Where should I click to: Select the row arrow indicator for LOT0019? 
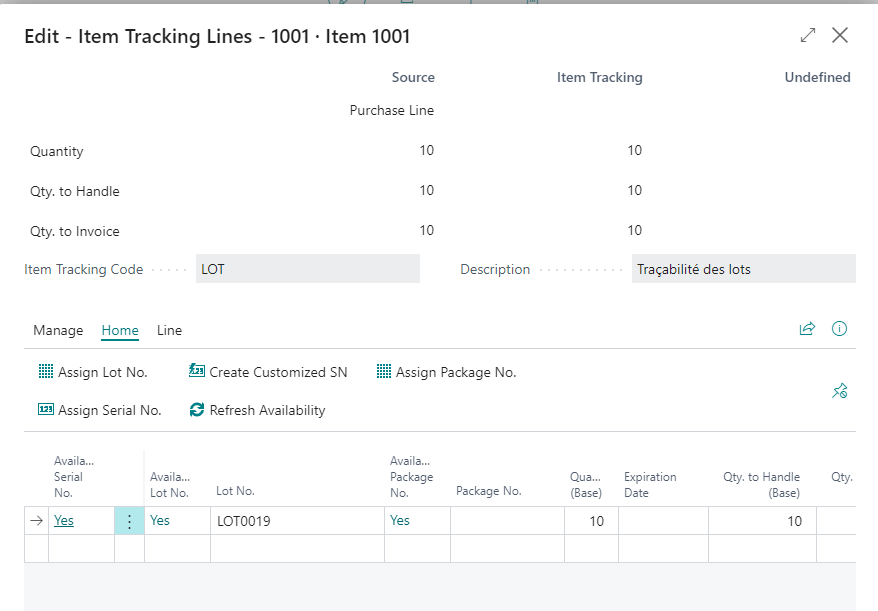36,521
